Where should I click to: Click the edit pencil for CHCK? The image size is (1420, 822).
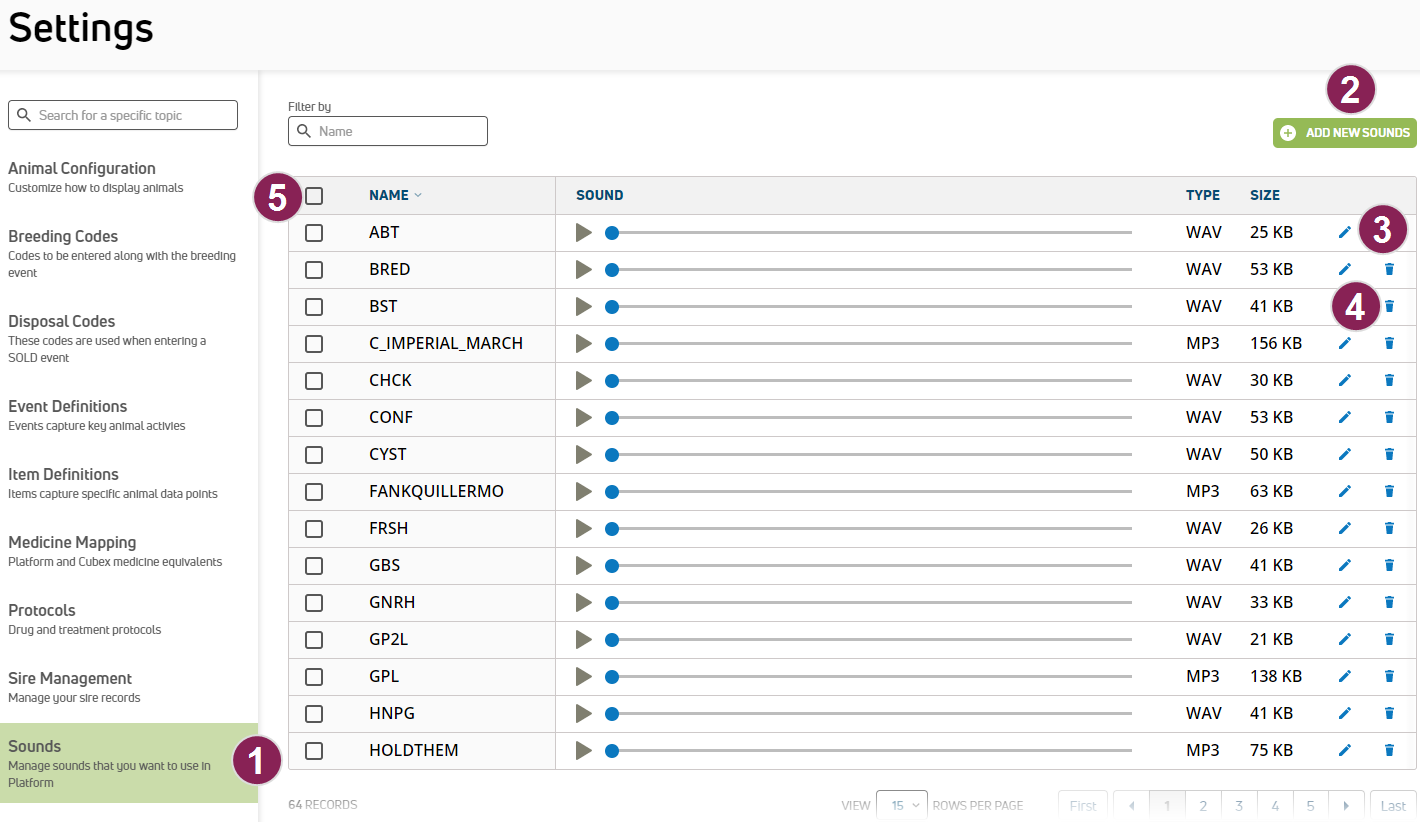[1345, 380]
